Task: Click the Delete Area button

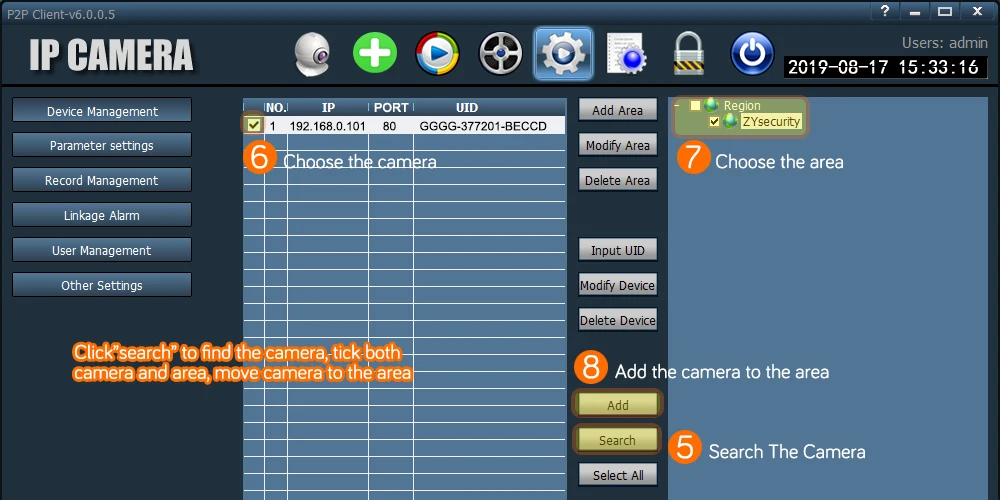Action: (x=617, y=180)
